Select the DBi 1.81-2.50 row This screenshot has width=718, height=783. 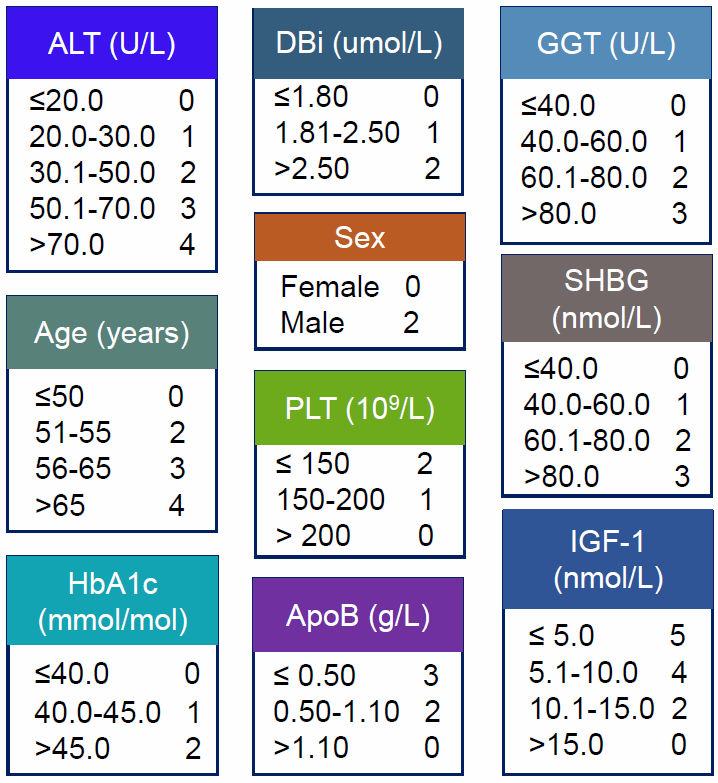(357, 132)
